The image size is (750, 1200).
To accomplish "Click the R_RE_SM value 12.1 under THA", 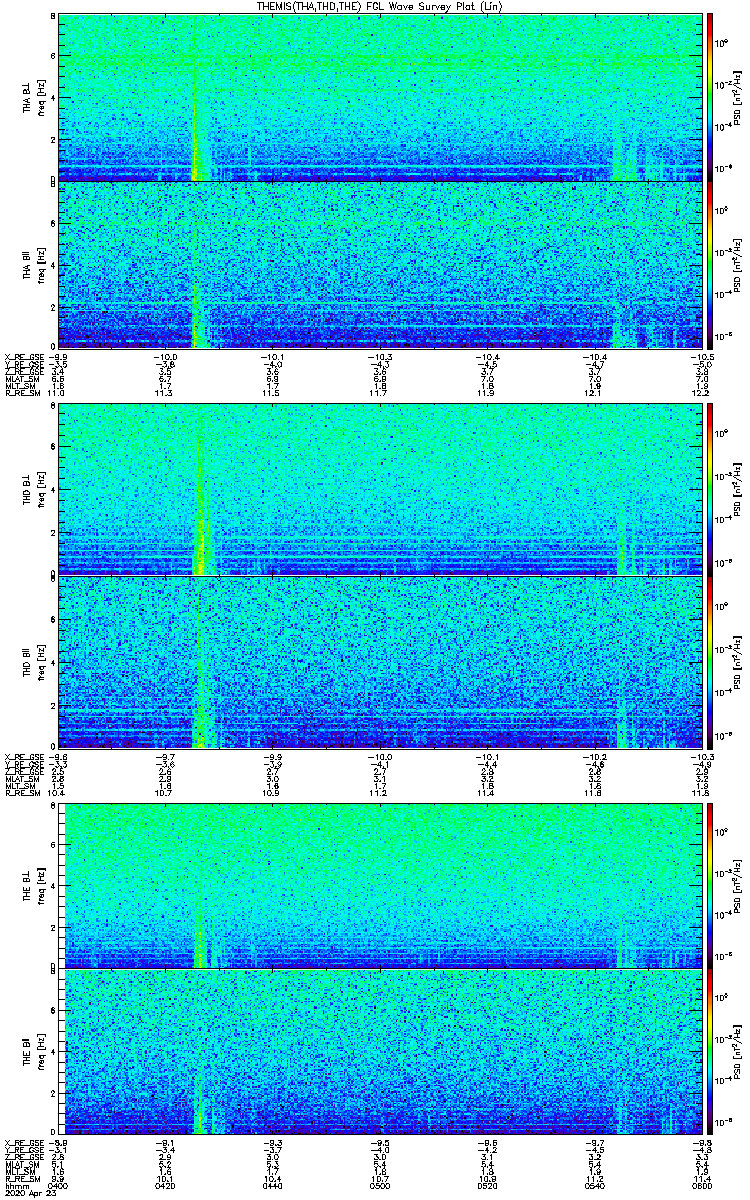I will pos(594,395).
